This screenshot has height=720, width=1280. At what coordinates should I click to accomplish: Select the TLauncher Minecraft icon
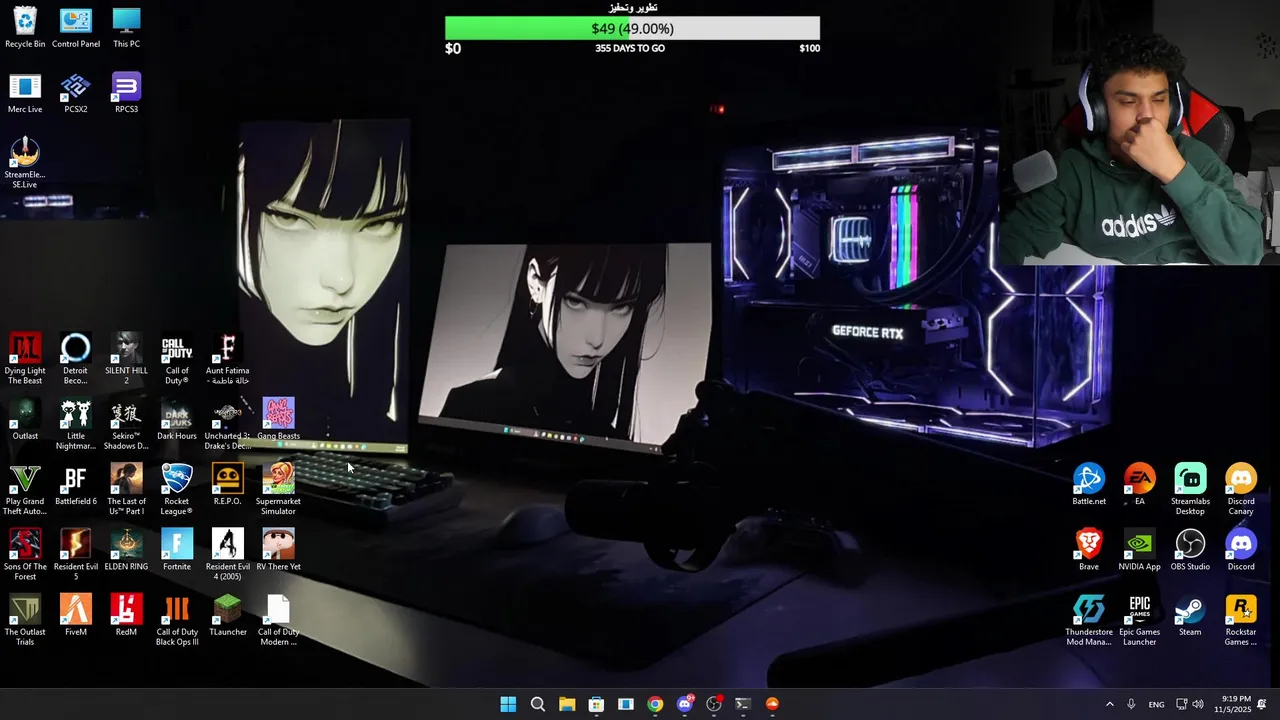(228, 615)
